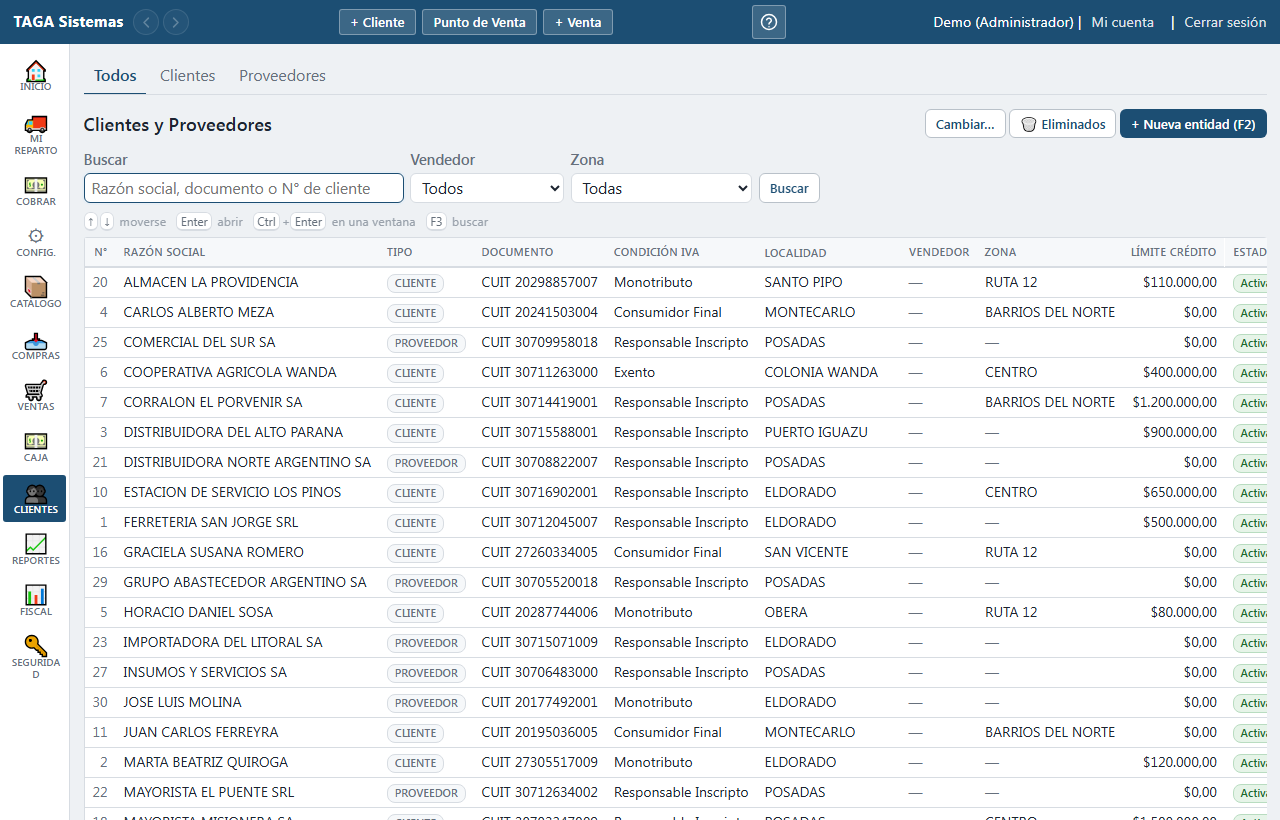This screenshot has width=1280, height=820.
Task: Go back with the left arrow icon
Action: coord(146,22)
